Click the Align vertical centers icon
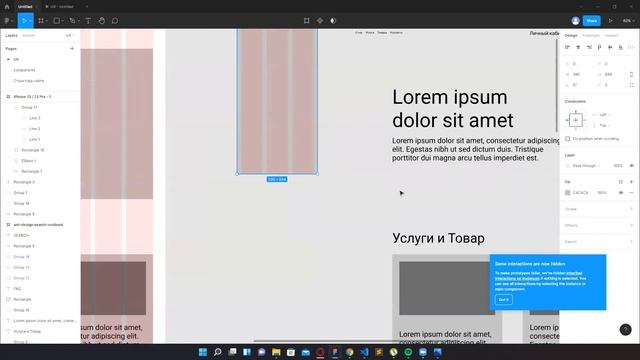 [610, 47]
